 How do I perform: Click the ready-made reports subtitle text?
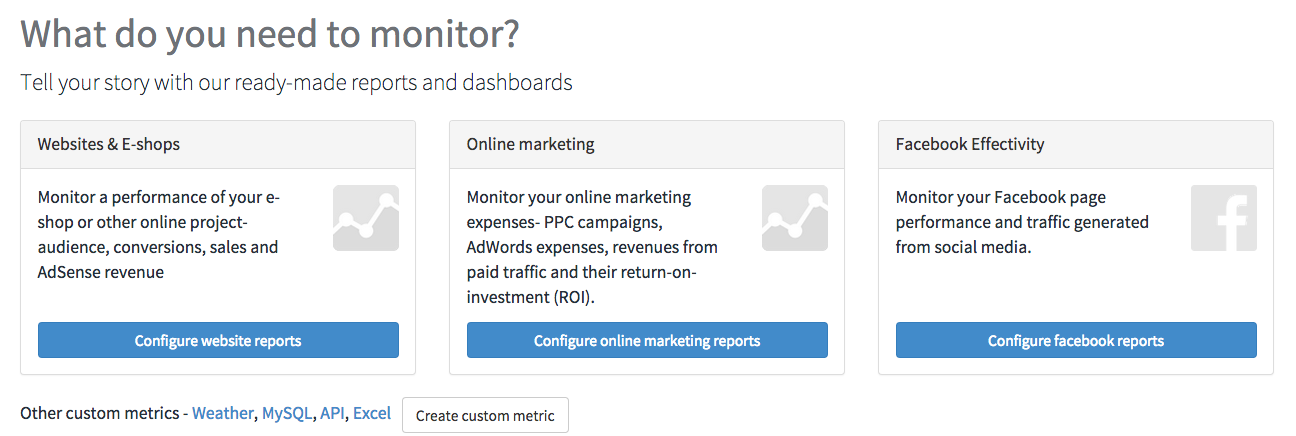pos(297,82)
